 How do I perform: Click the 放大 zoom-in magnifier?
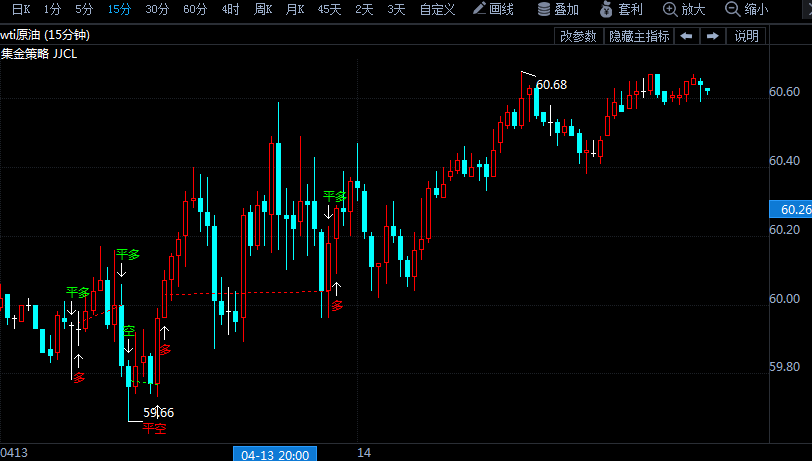(684, 9)
